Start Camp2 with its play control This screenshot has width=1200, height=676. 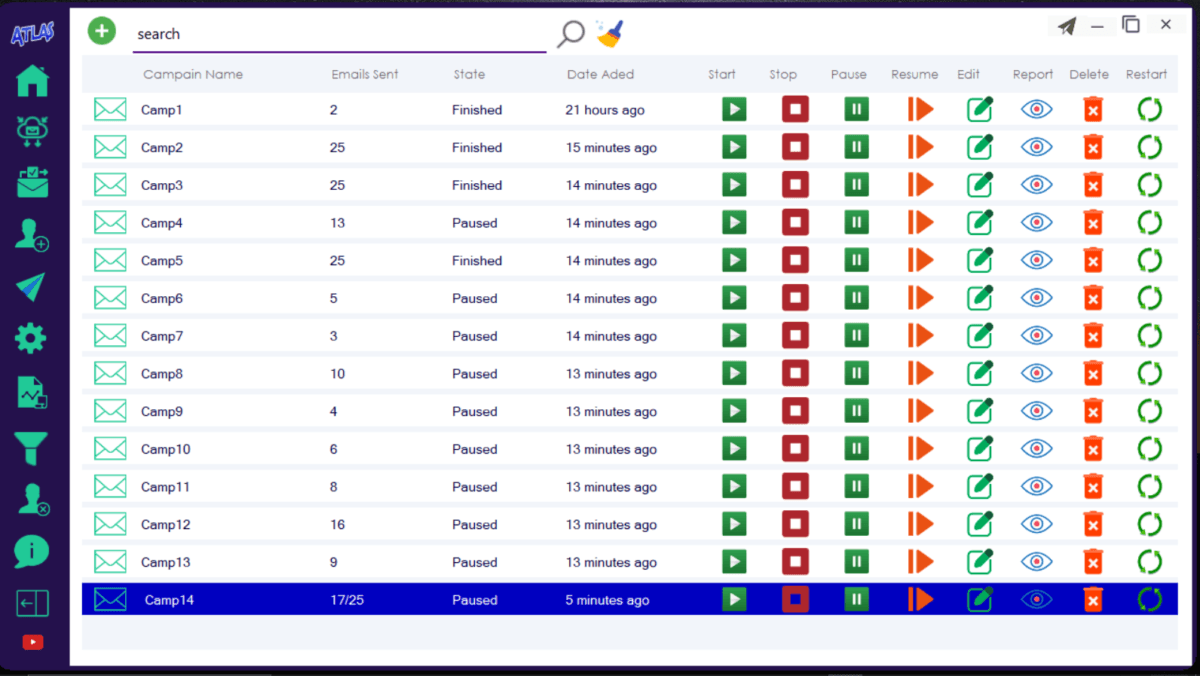734,146
